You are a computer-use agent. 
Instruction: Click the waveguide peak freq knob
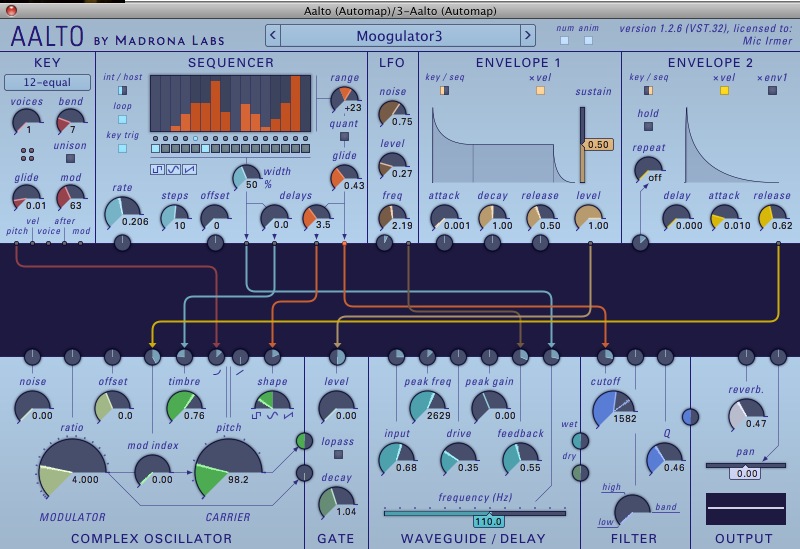428,406
